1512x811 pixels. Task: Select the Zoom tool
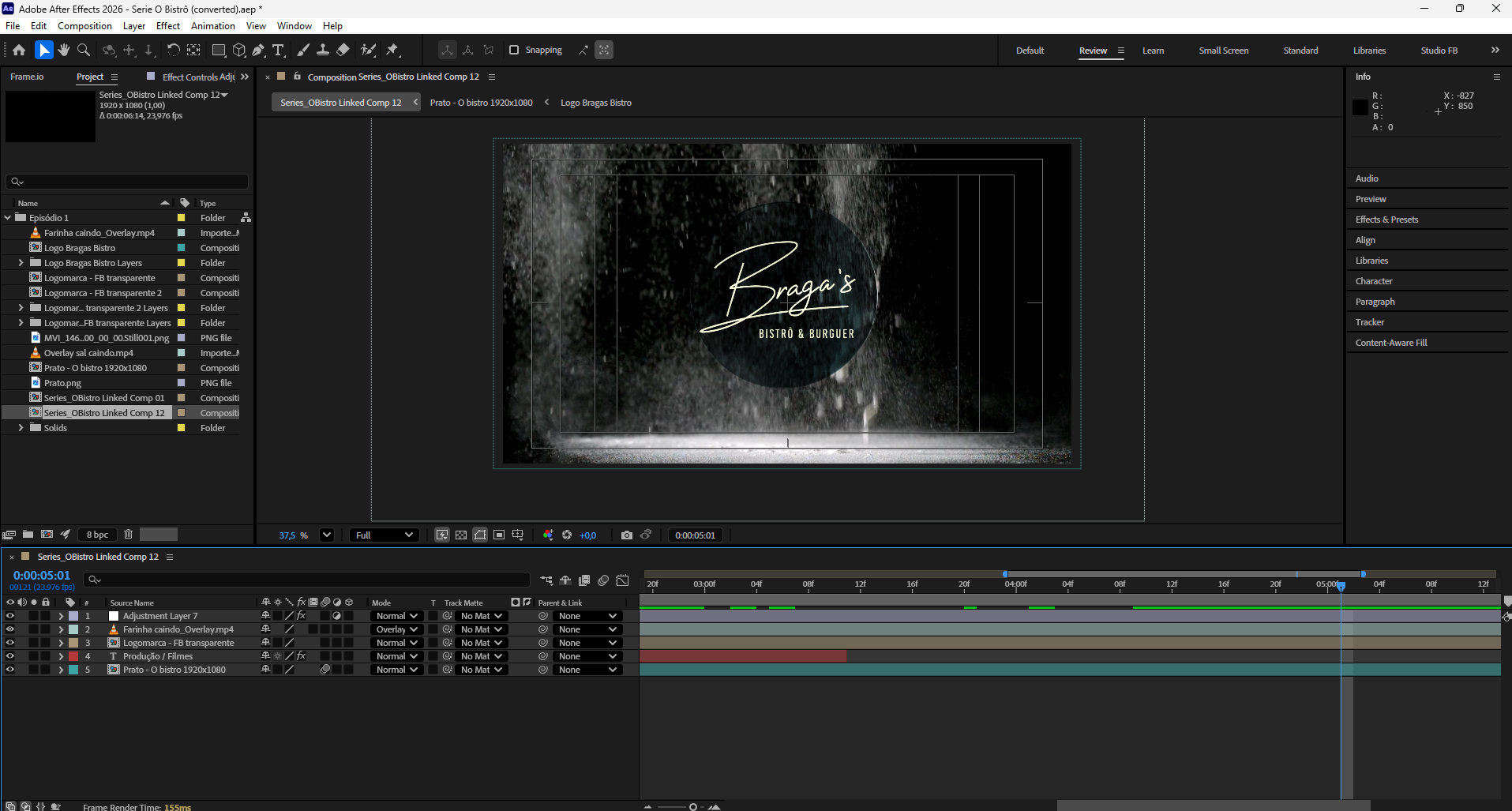click(x=84, y=50)
